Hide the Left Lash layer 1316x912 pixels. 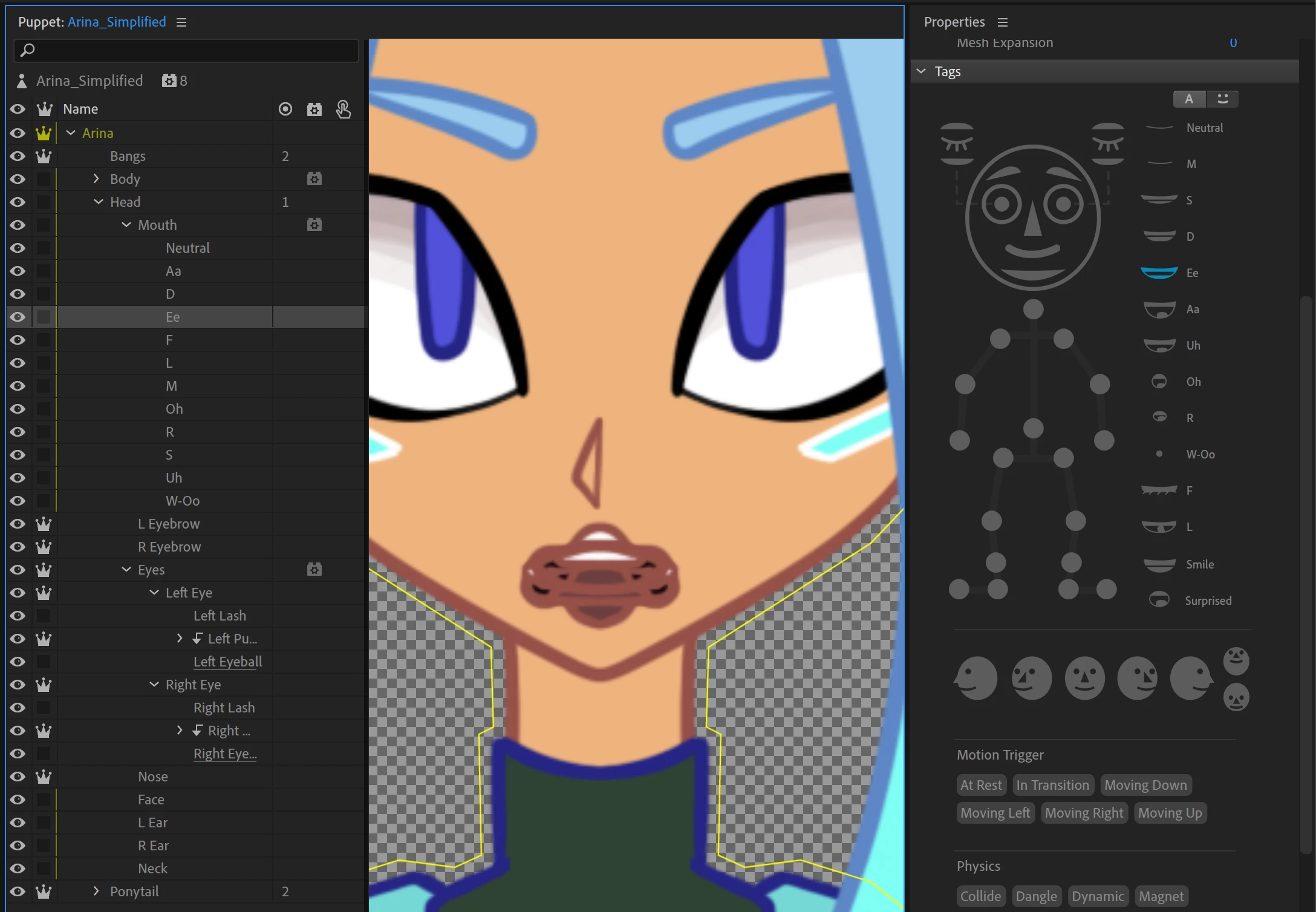tap(18, 616)
